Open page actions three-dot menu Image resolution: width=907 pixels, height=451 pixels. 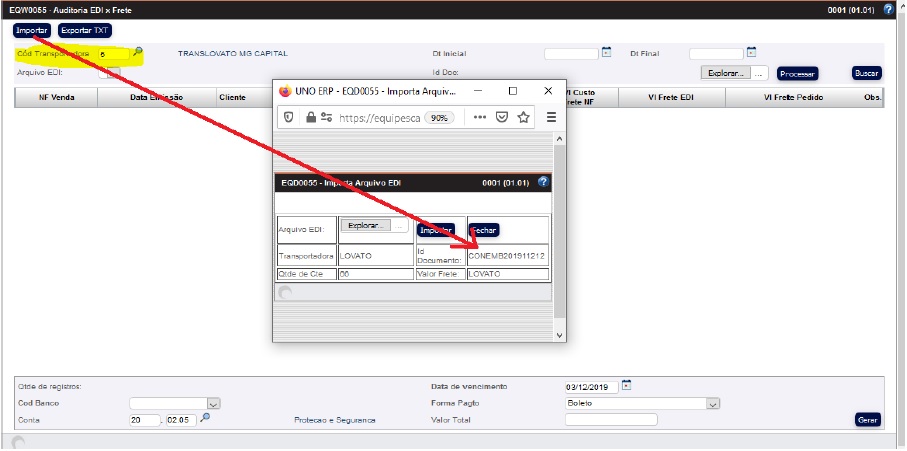[x=480, y=117]
